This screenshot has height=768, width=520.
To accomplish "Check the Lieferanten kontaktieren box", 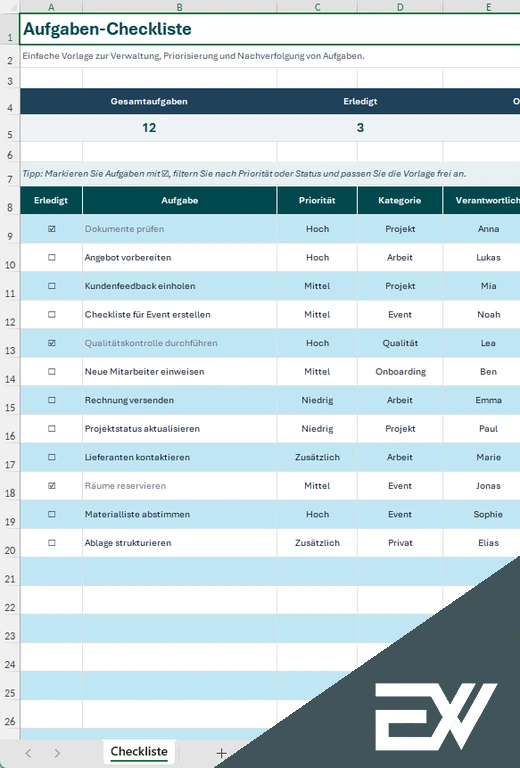I will click(x=52, y=457).
